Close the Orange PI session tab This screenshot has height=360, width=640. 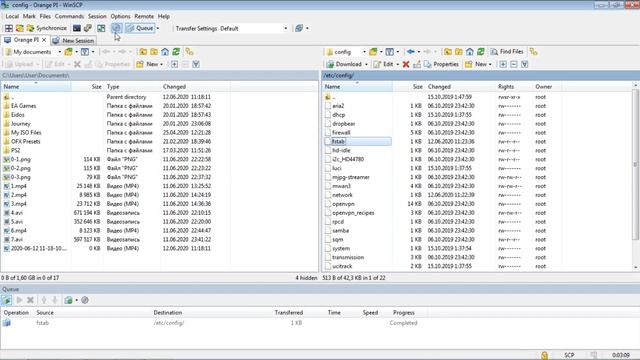pyautogui.click(x=44, y=40)
